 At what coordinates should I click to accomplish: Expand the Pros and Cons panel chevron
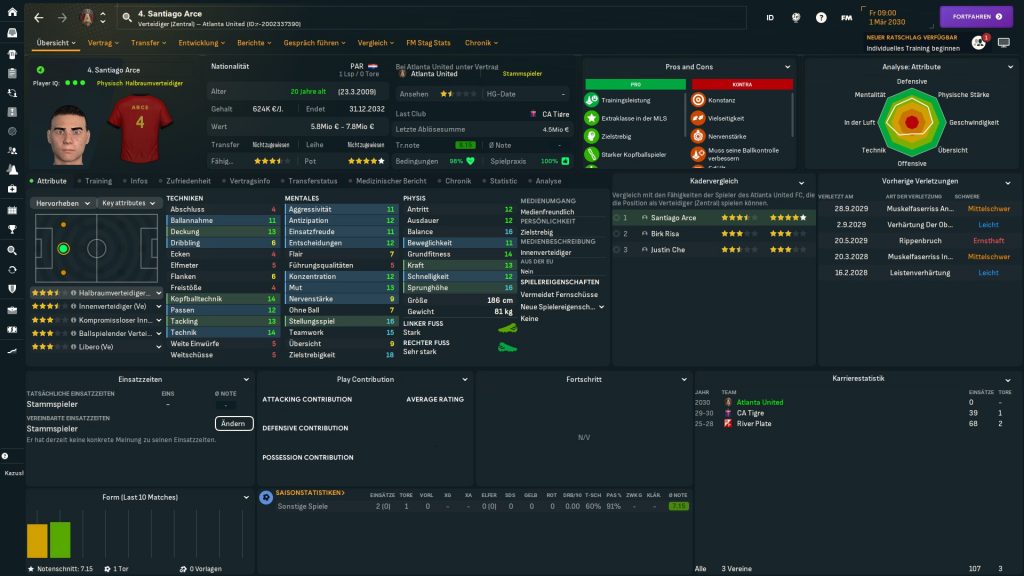click(787, 67)
